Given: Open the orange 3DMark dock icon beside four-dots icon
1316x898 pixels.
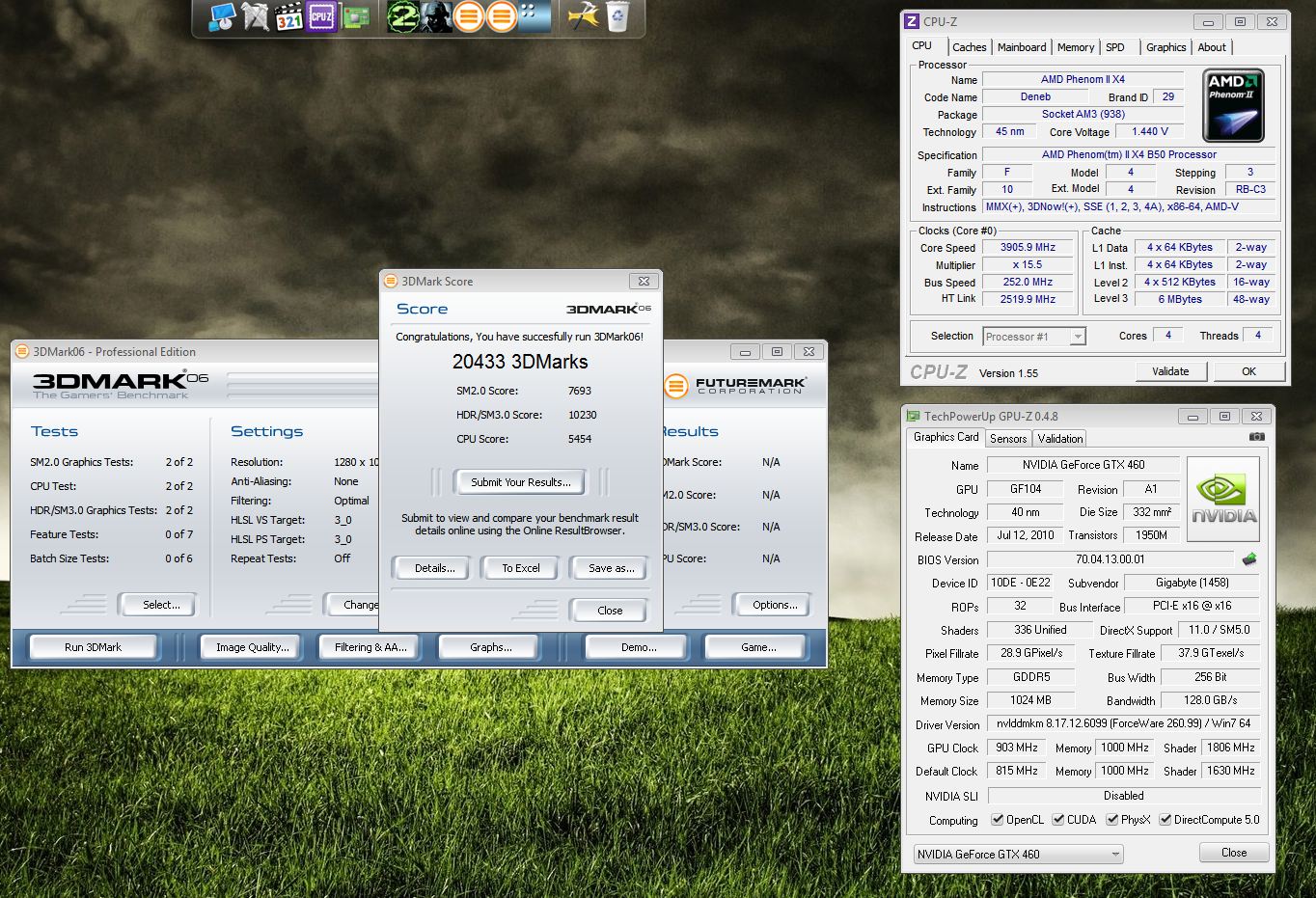Looking at the screenshot, I should pyautogui.click(x=502, y=16).
